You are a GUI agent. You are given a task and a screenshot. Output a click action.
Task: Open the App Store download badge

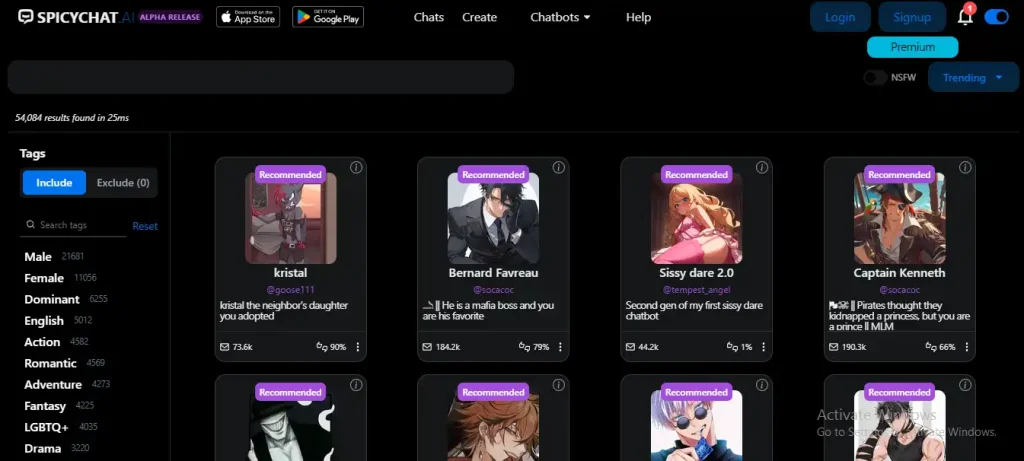click(248, 17)
